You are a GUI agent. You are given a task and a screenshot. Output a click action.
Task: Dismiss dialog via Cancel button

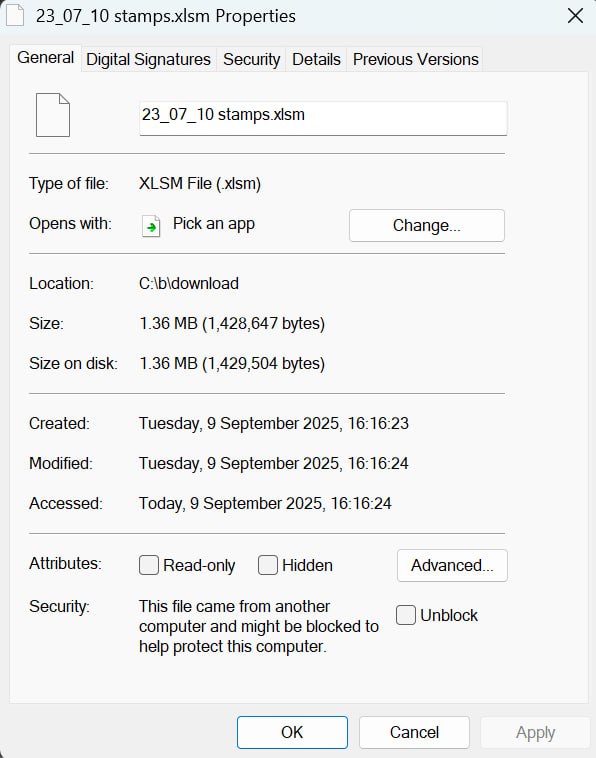tap(414, 732)
